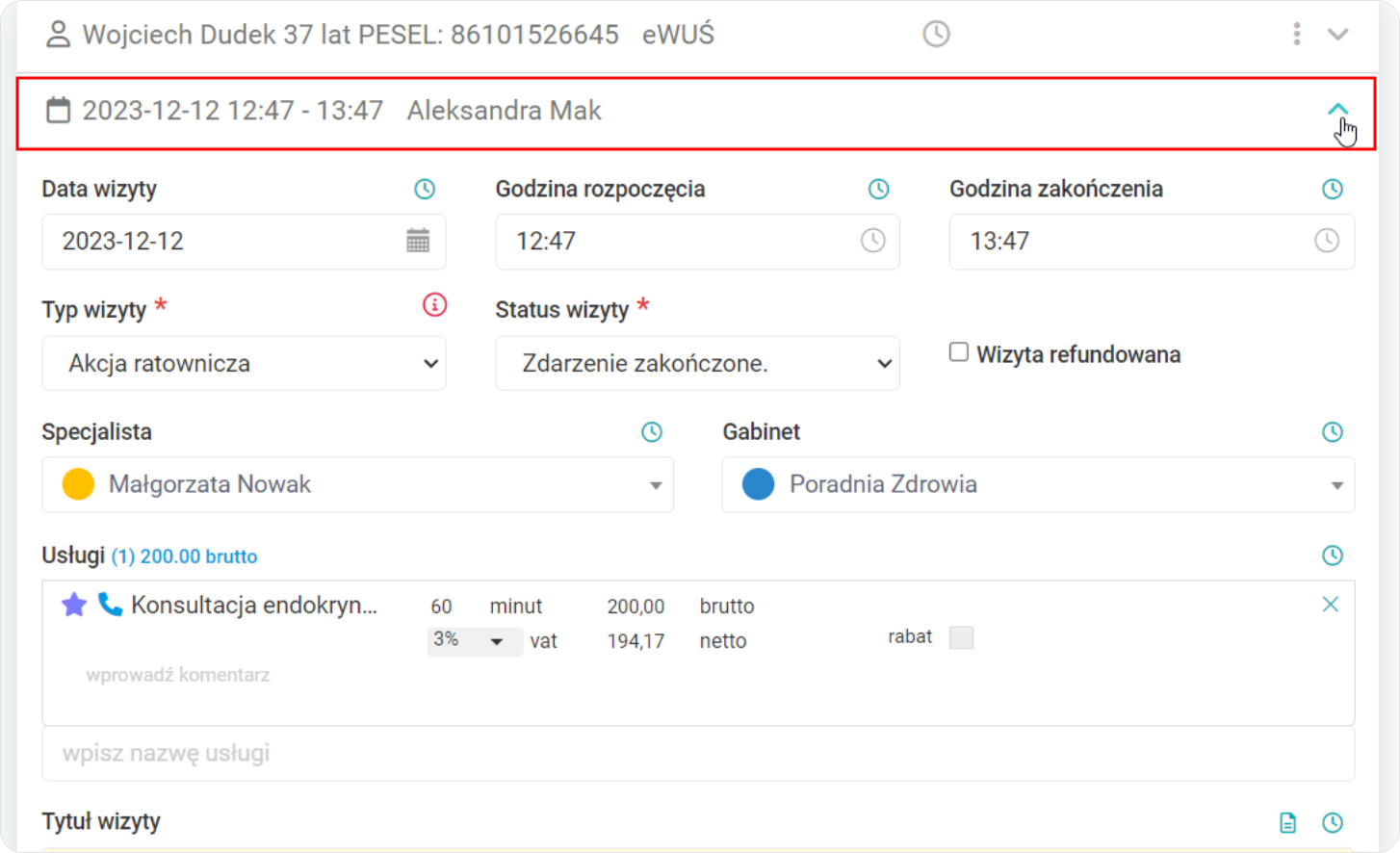The width and height of the screenshot is (1400, 853).
Task: Show history for Usługi
Action: tap(1333, 556)
